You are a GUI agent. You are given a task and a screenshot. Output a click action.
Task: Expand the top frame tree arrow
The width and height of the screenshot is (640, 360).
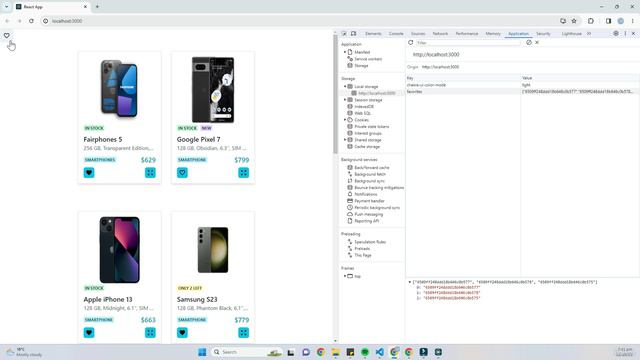click(345, 276)
